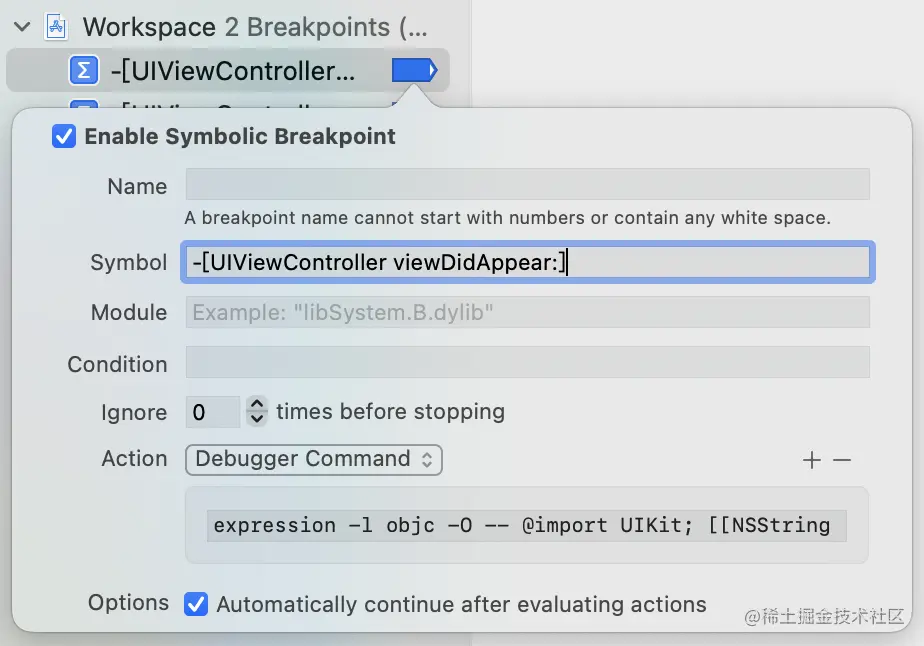This screenshot has width=924, height=646.
Task: Decrease the Ignore count stepper
Action: pos(257,418)
